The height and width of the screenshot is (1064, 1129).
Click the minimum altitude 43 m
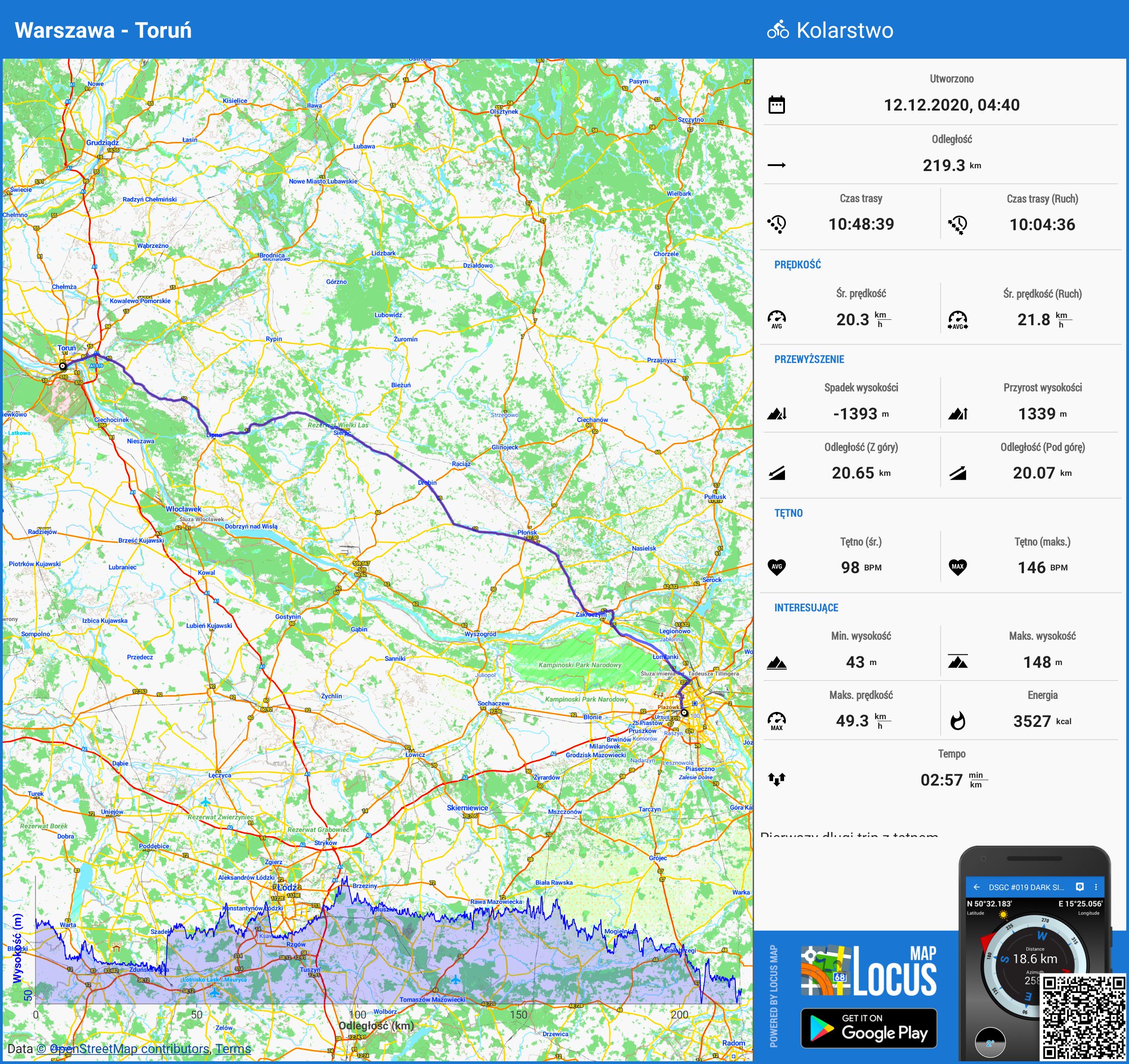(x=861, y=662)
